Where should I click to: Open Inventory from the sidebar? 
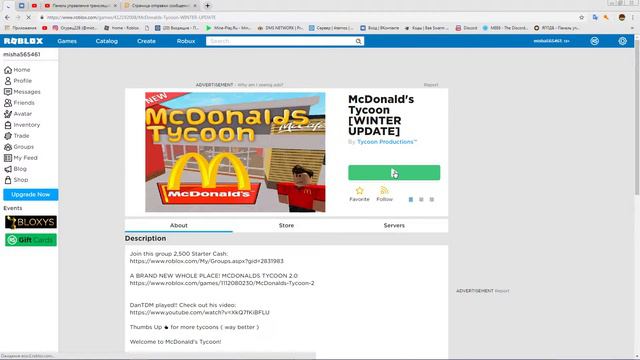[x=22, y=125]
